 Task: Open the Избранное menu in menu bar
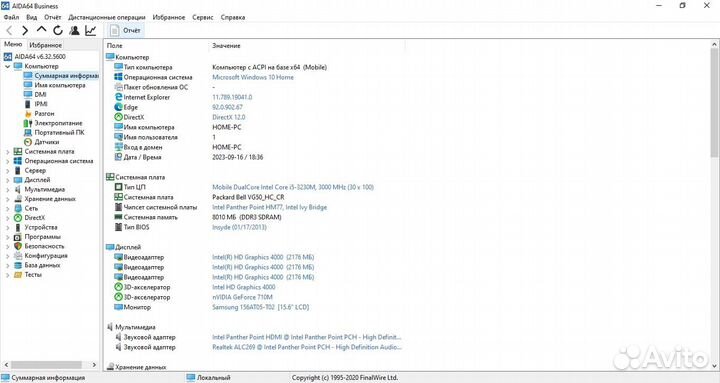click(169, 17)
